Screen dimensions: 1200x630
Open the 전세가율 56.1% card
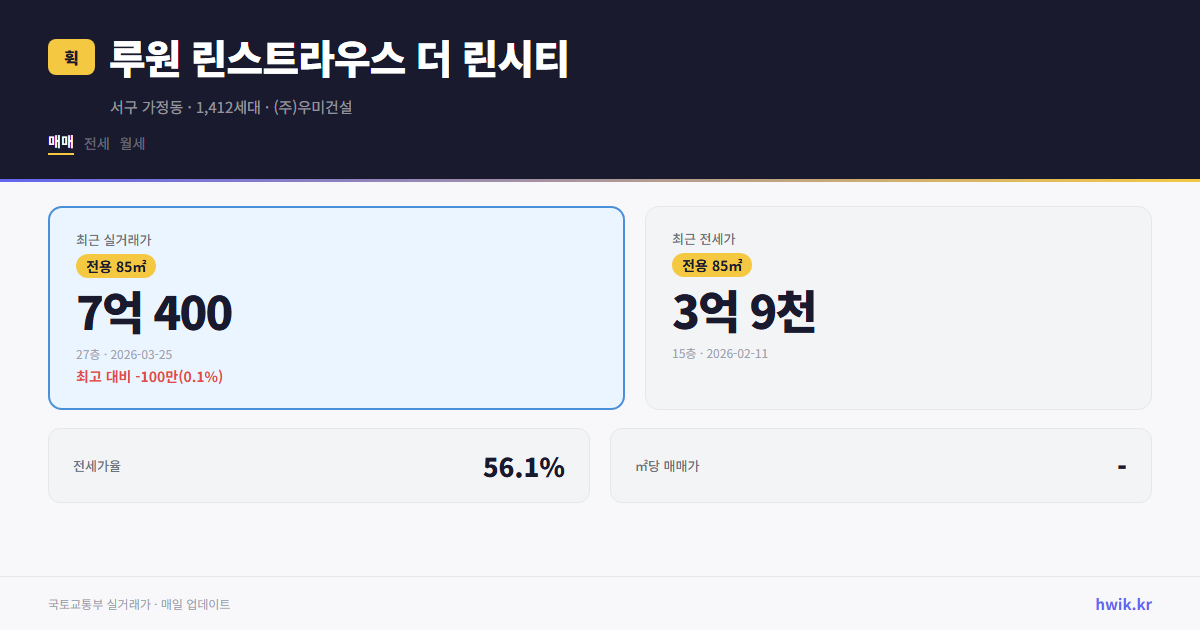(319, 465)
